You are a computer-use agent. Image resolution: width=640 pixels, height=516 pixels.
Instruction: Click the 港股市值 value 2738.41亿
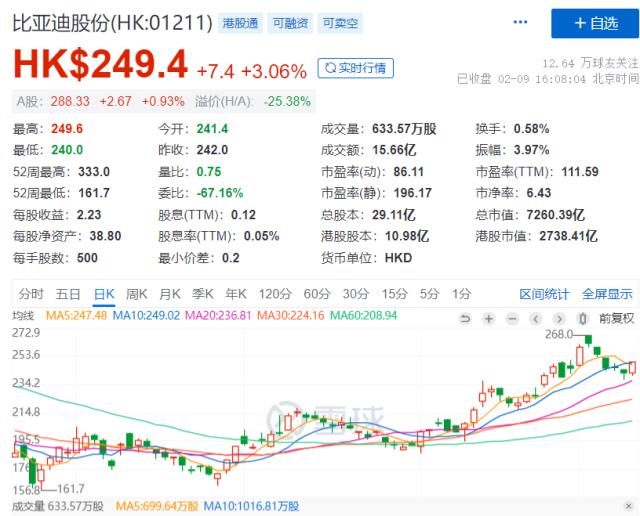(x=569, y=236)
